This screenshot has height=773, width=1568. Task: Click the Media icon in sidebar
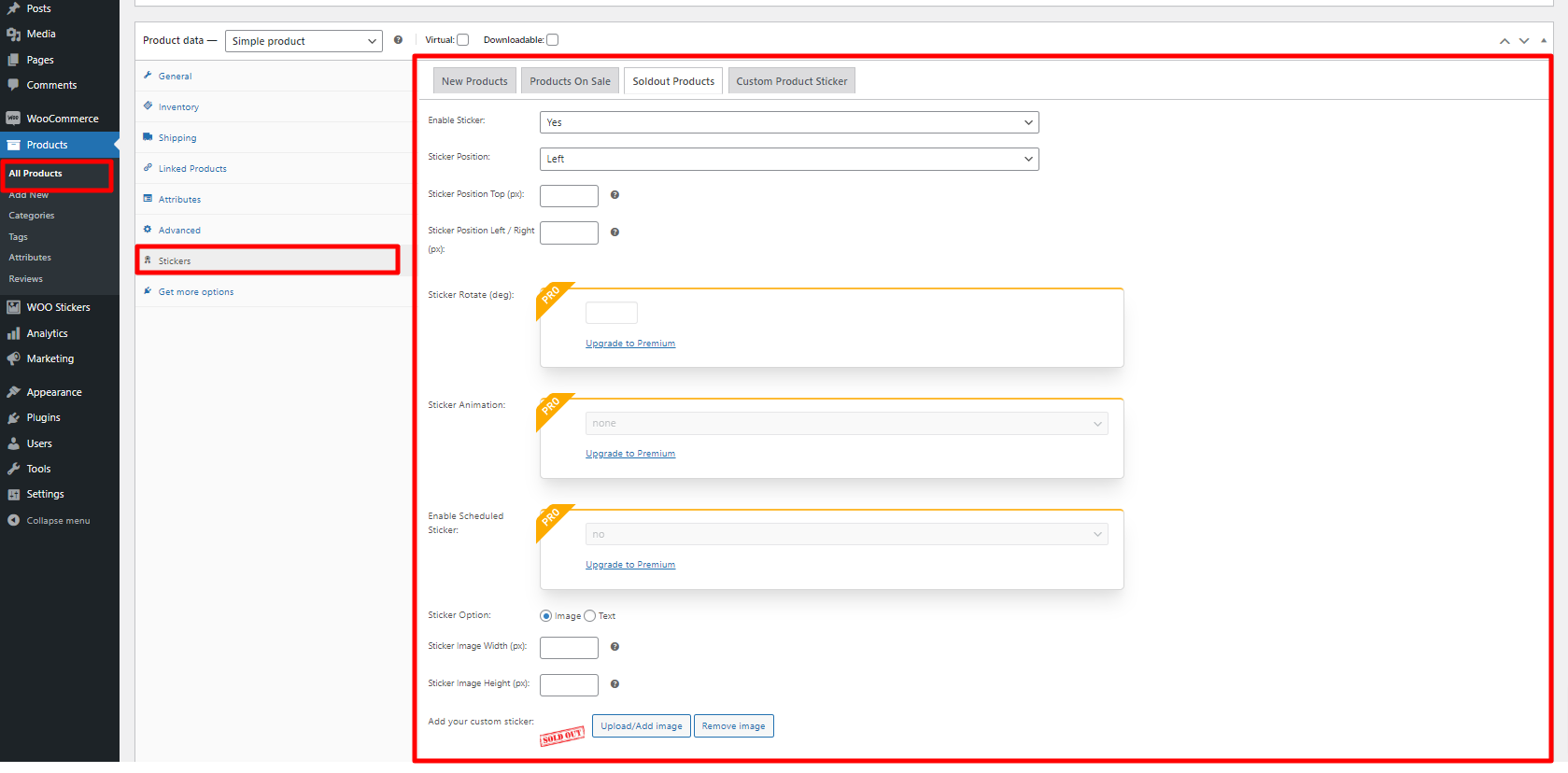[13, 34]
